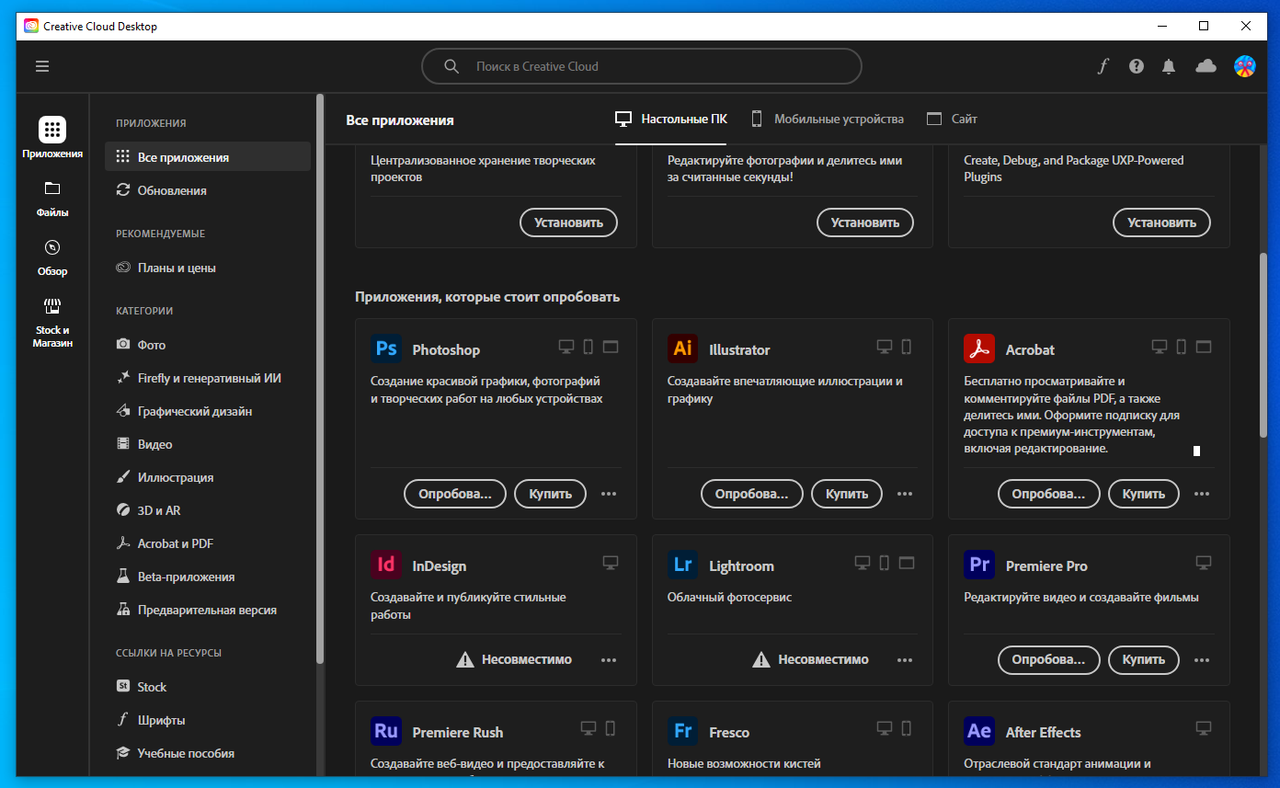Click the search magnifier icon

tap(452, 66)
